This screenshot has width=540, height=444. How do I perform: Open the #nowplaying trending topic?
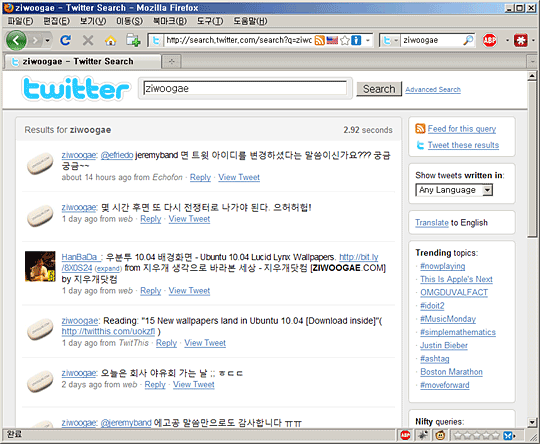443,266
